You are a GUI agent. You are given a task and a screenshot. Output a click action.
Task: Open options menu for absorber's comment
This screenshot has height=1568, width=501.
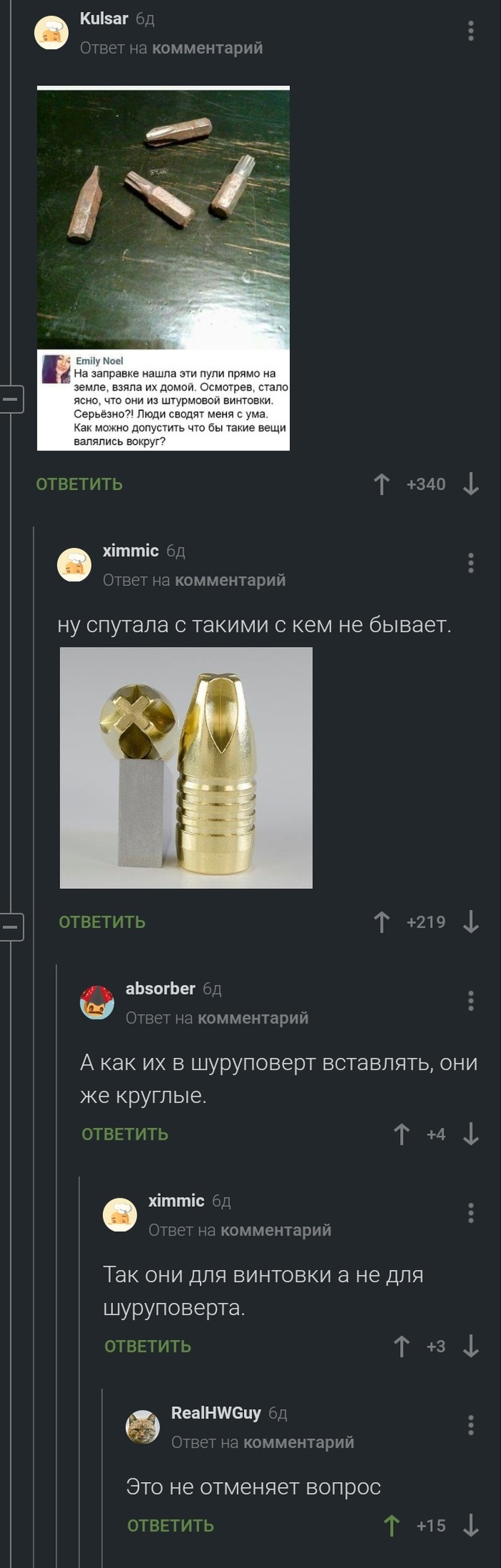click(470, 1001)
